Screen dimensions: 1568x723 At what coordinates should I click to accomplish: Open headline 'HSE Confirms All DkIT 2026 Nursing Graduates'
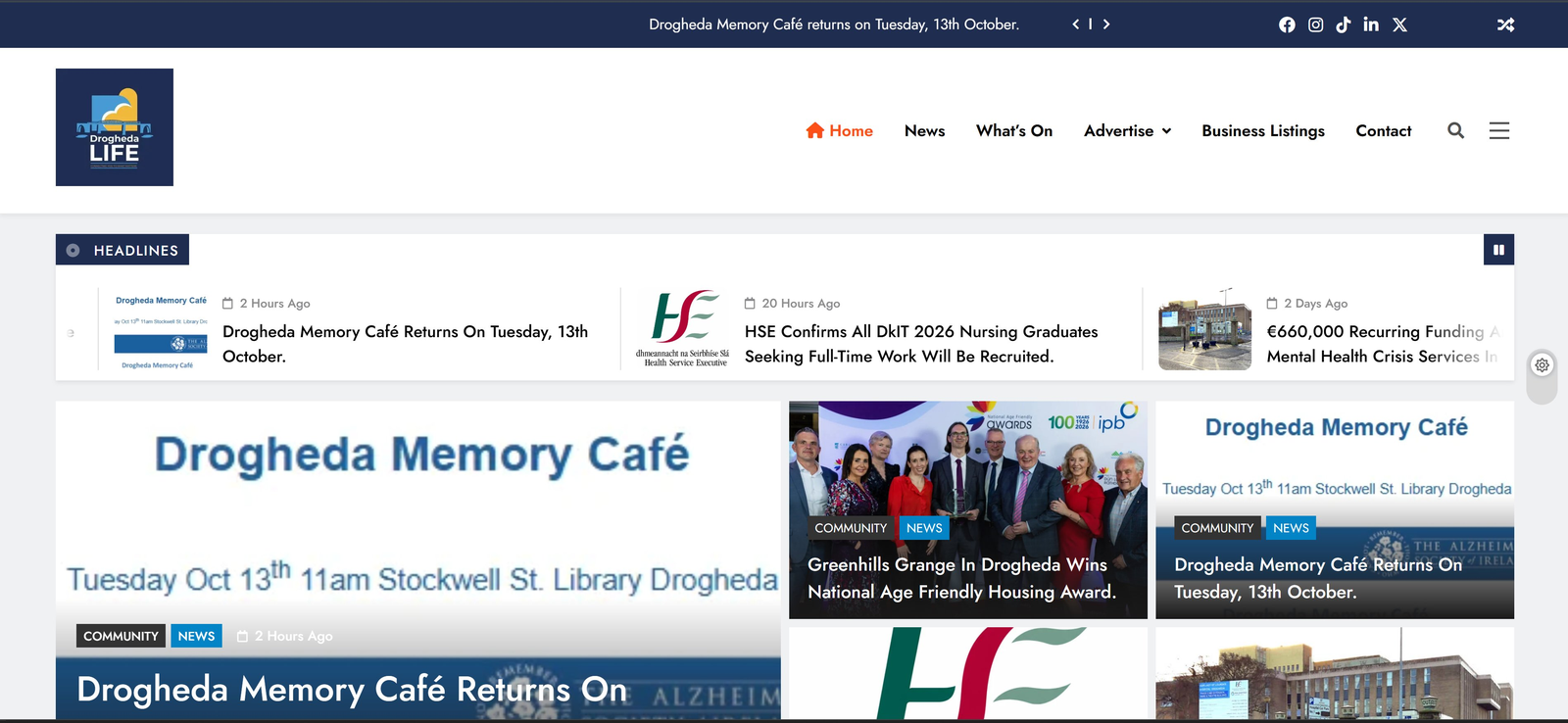(x=921, y=344)
